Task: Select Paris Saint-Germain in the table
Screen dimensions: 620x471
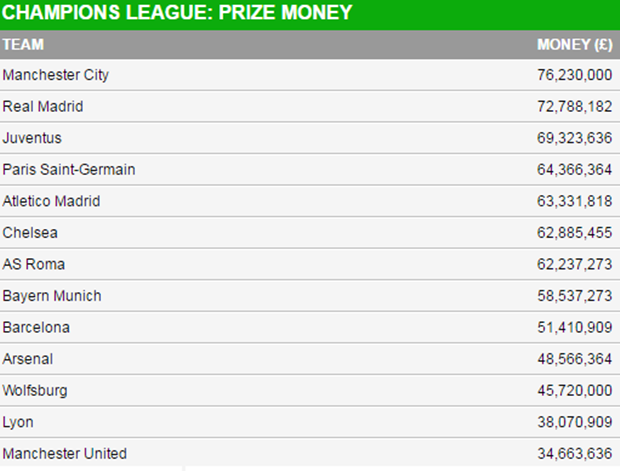Action: coord(69,170)
